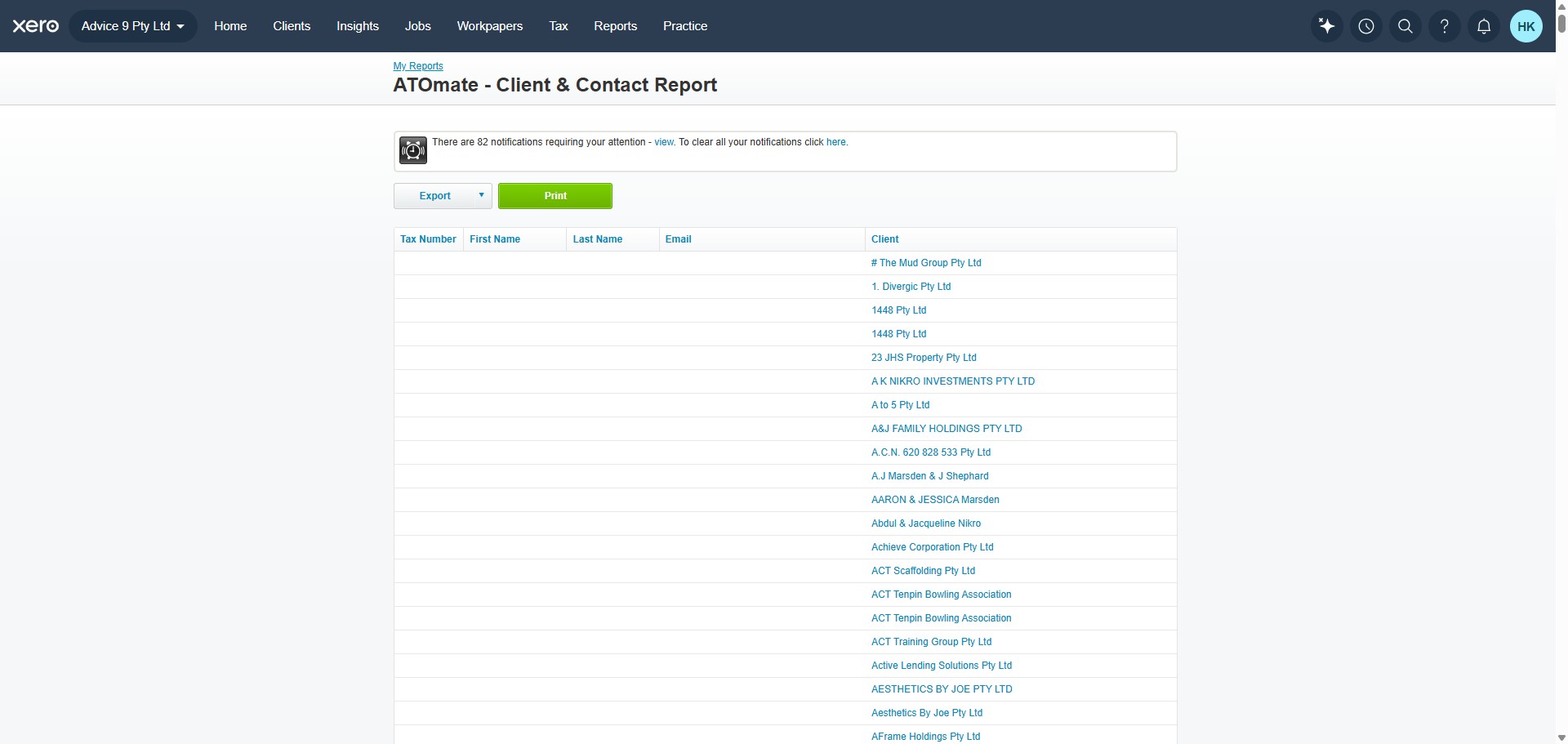Open client 'A.C.N. 620 828 533 Pty Ltd'
Image resolution: width=1568 pixels, height=744 pixels.
931,452
